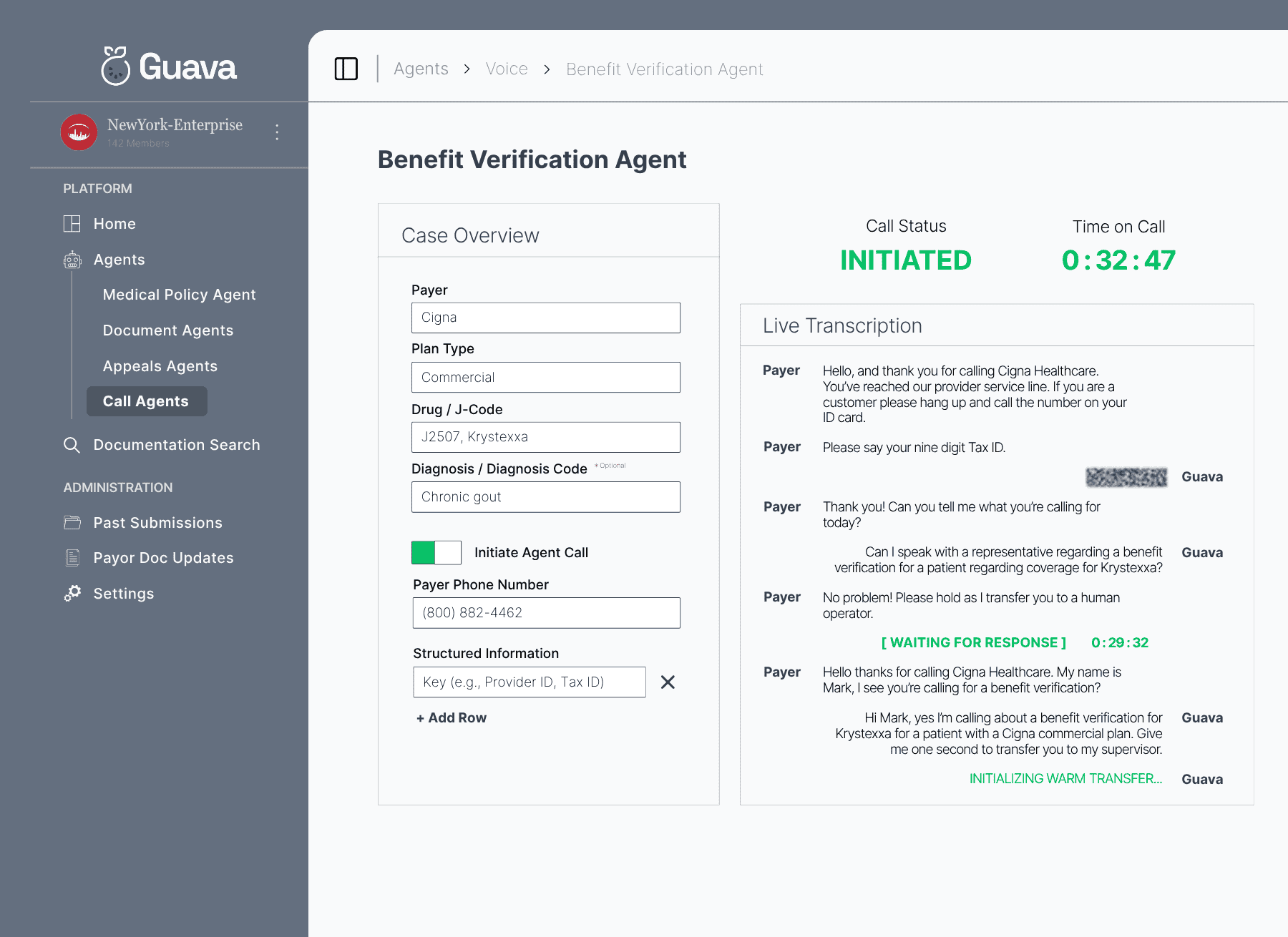Select Call Agents in the sidebar
1288x937 pixels.
tap(146, 401)
